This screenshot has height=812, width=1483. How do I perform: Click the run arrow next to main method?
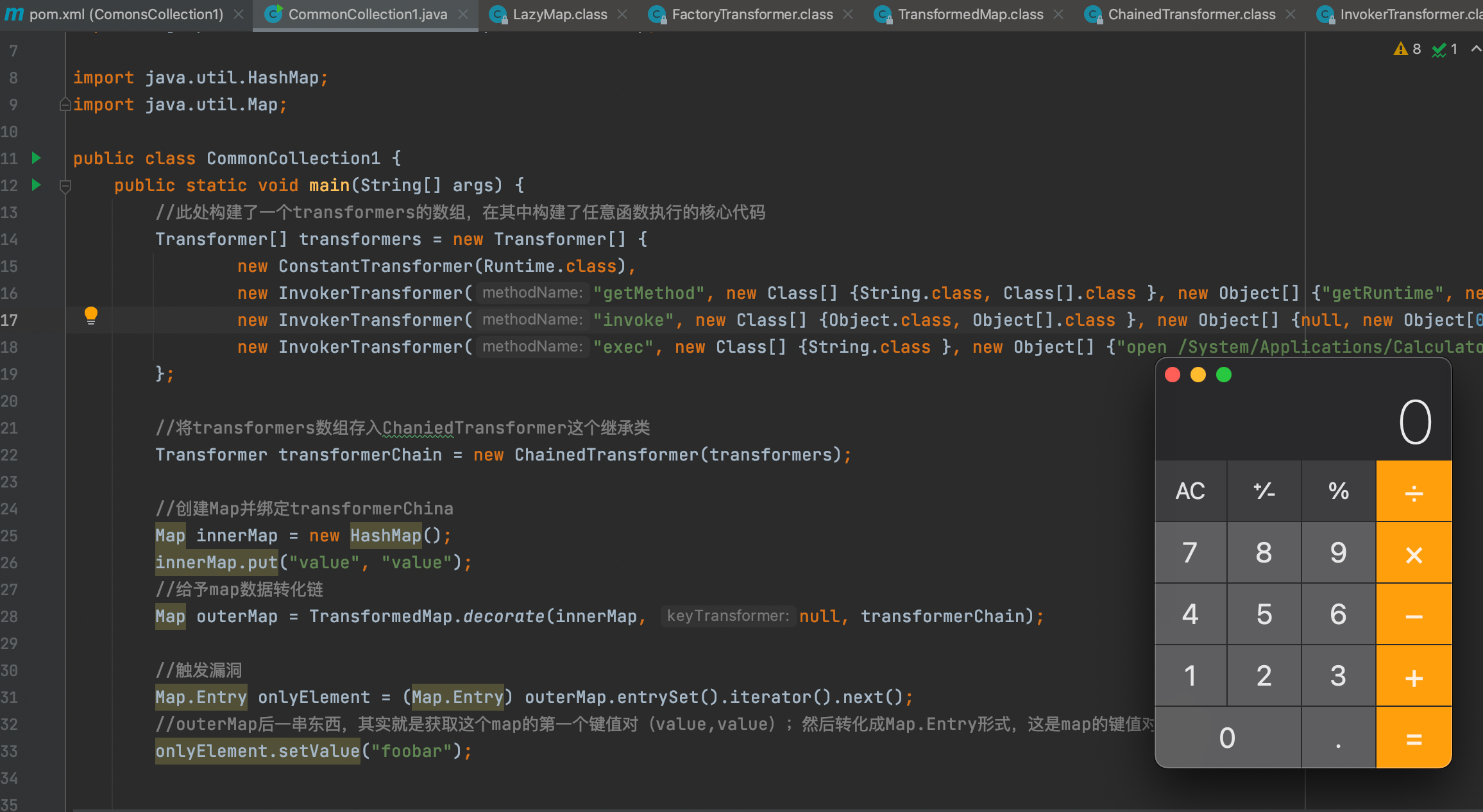coord(37,185)
